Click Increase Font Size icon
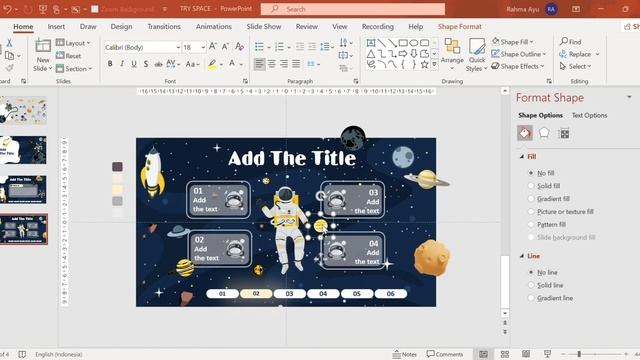Viewport: 640px width, 360px height. coord(213,47)
